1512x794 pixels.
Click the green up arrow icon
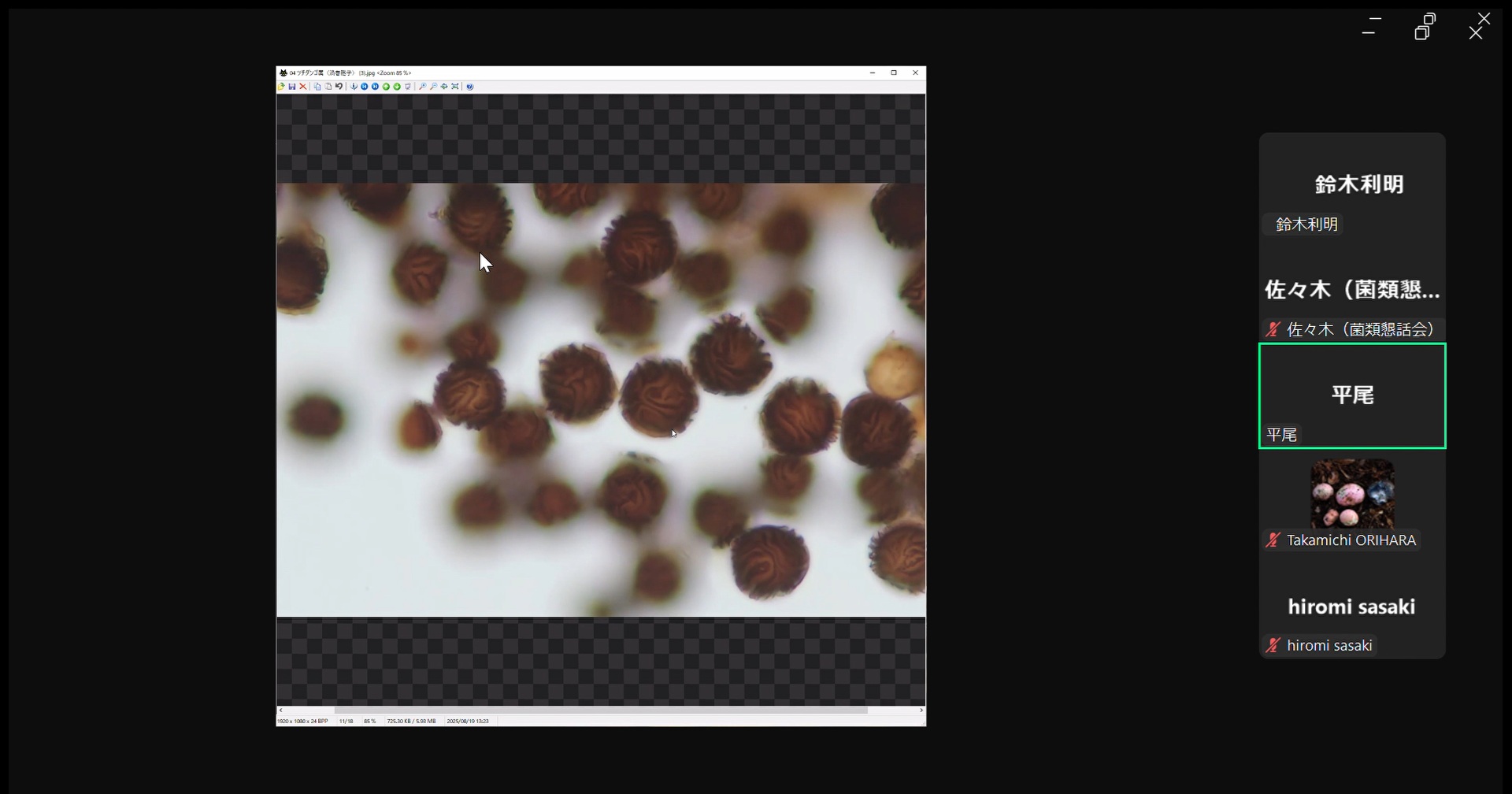(386, 87)
